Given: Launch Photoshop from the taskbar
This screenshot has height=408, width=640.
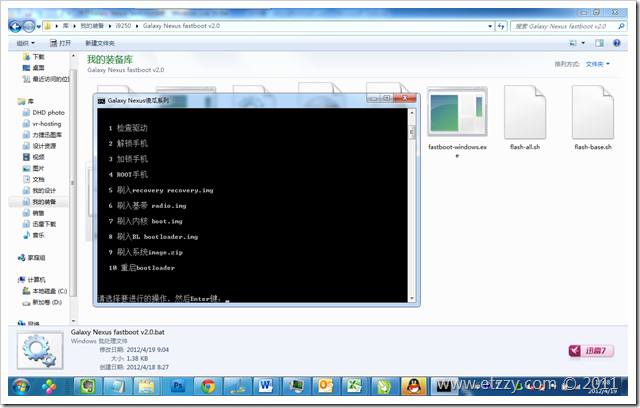Looking at the screenshot, I should click(178, 386).
